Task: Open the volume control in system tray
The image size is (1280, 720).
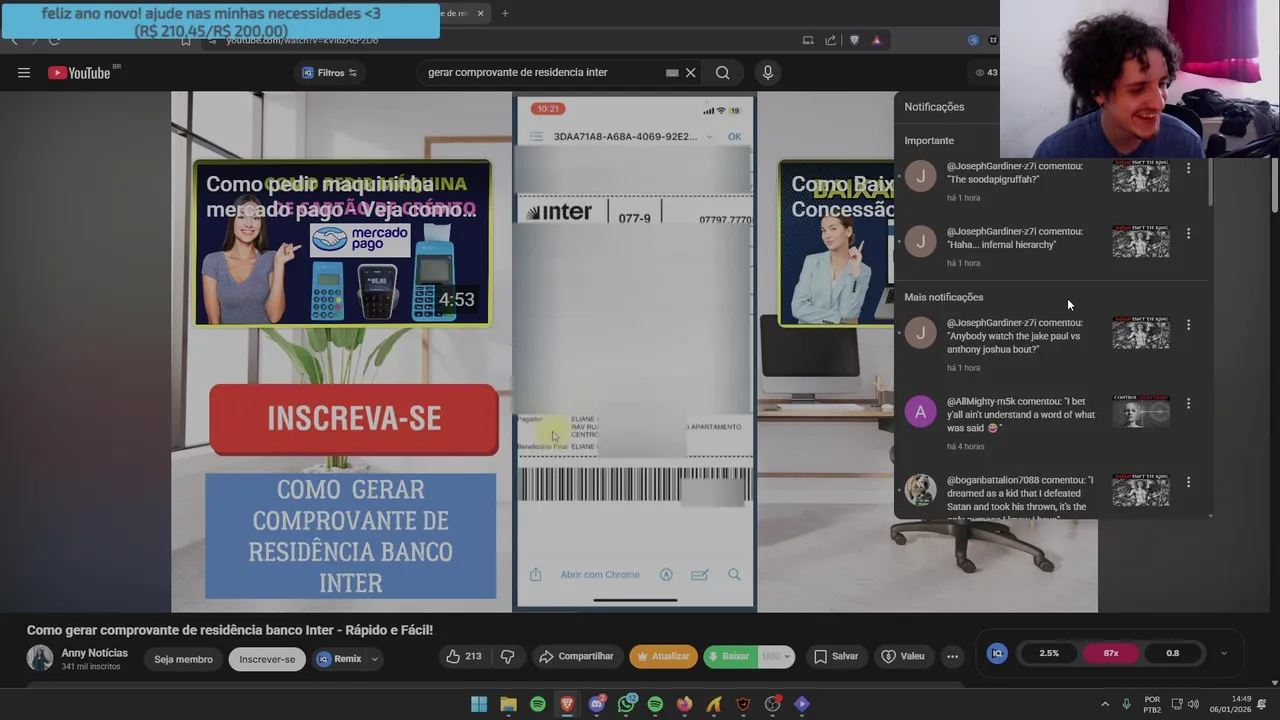Action: pos(1193,704)
